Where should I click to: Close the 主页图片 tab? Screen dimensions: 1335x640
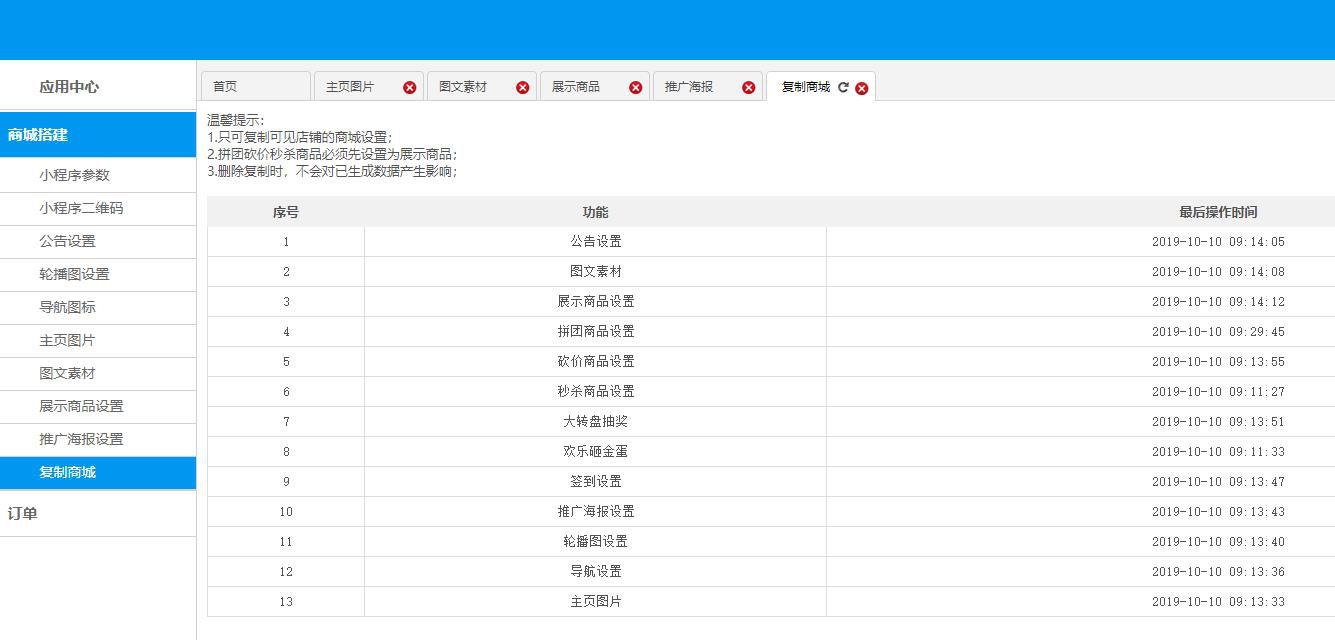[x=409, y=87]
